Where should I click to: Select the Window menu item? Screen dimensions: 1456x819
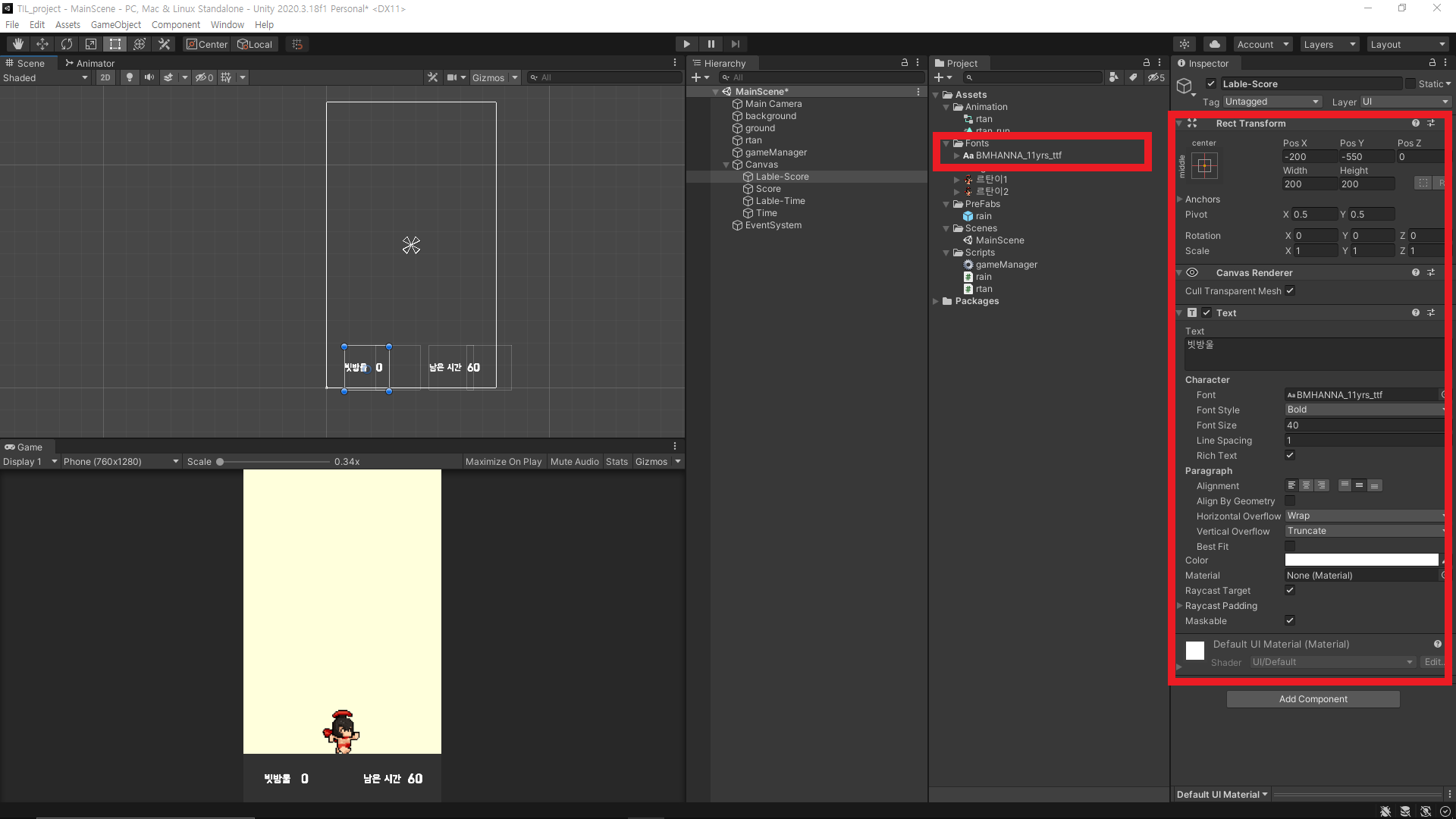[222, 25]
